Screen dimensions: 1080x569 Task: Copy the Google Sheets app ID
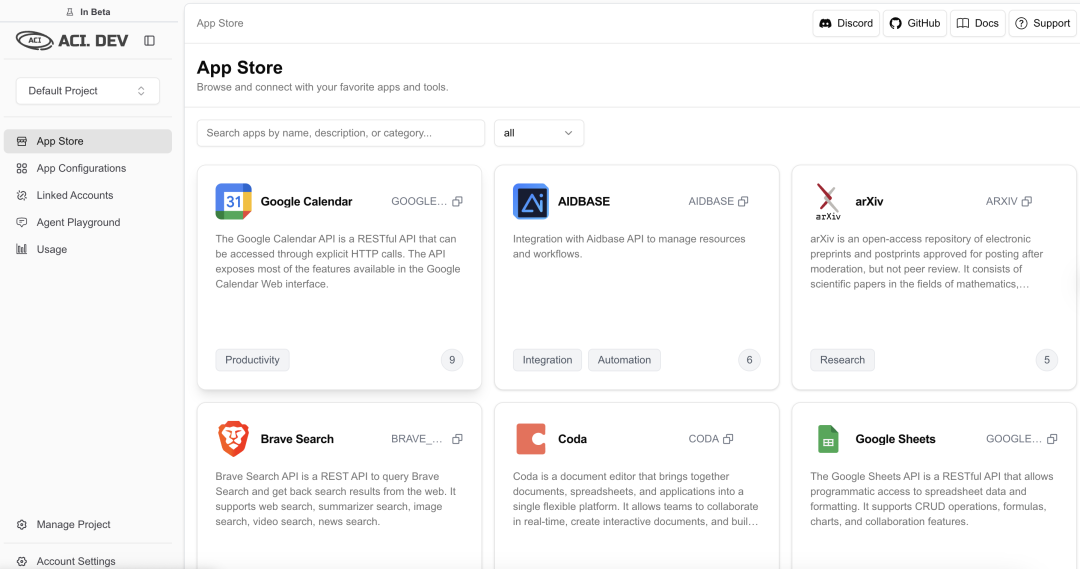[x=1052, y=439]
